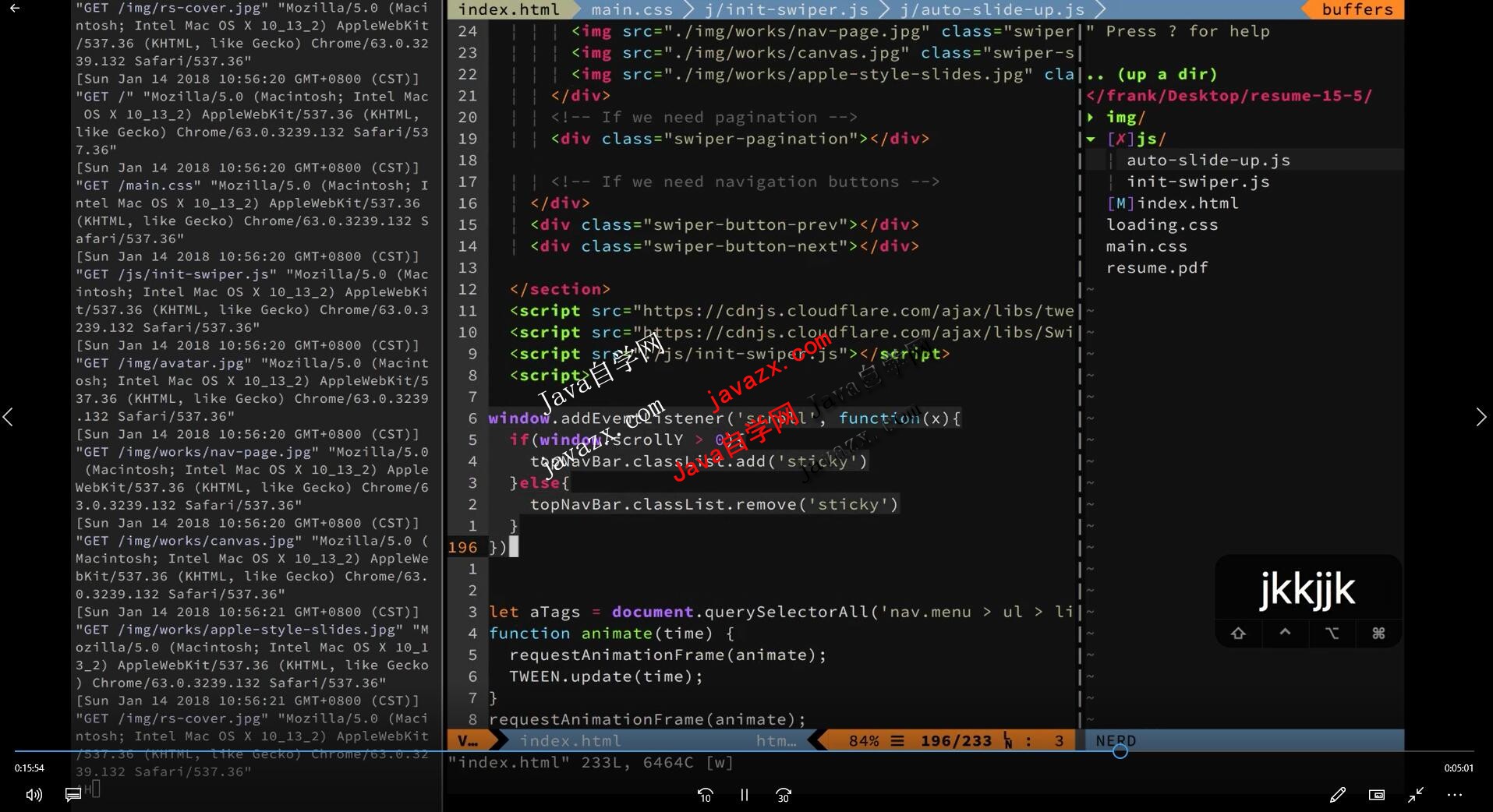The image size is (1493, 812).
Task: Expand the img/ folder arrow in NERDTree
Action: pyautogui.click(x=1091, y=117)
